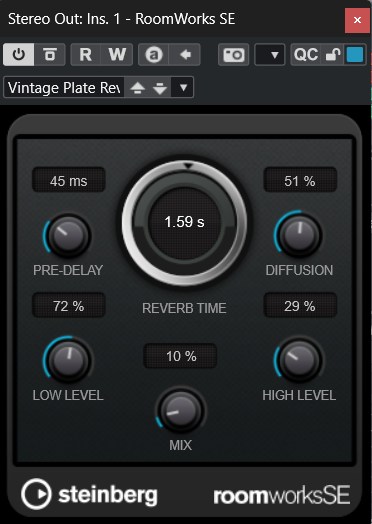The height and width of the screenshot is (524, 372).
Task: Click the Reverb Time large dial
Action: pyautogui.click(x=184, y=222)
